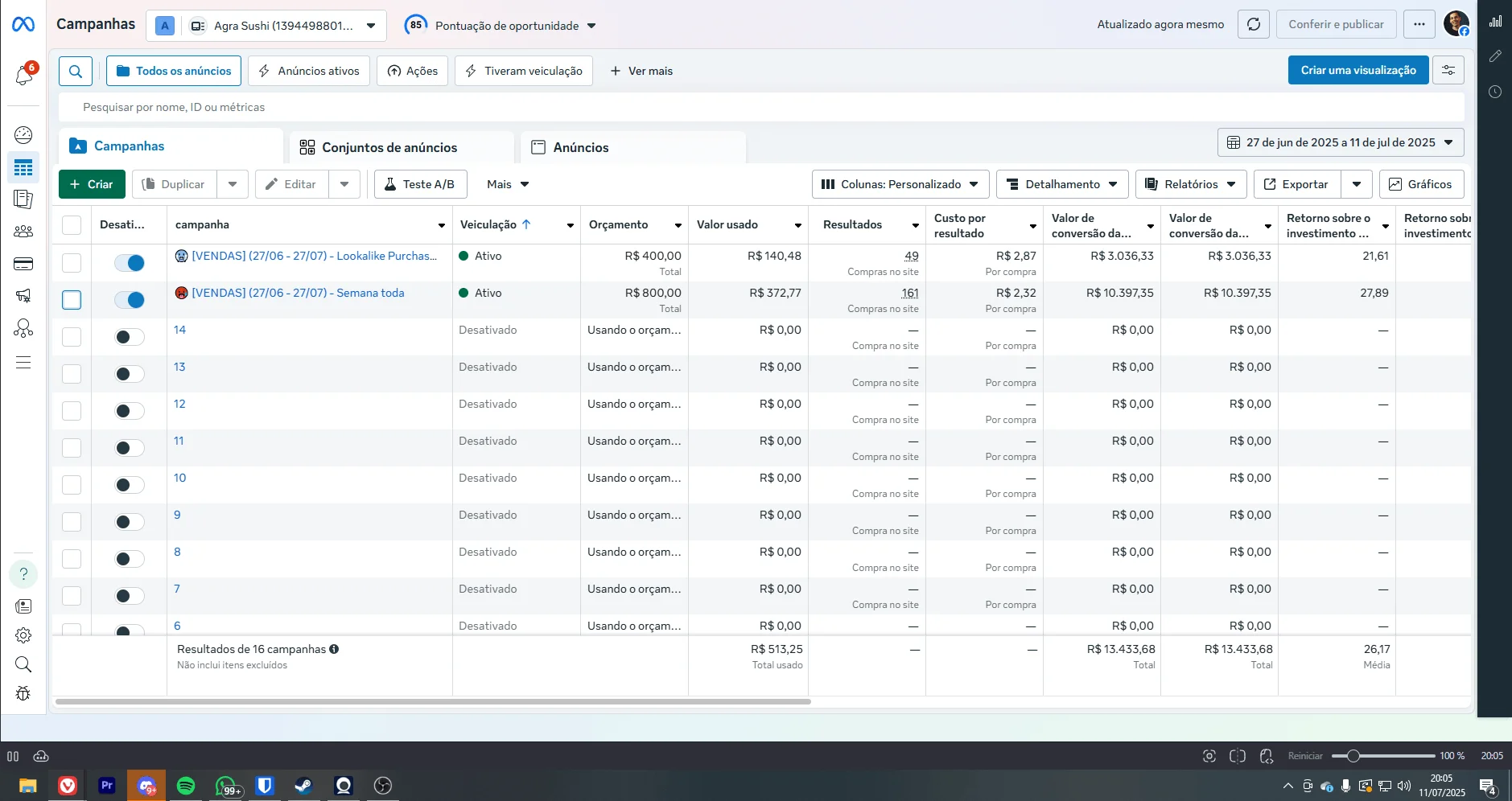Expand Pontuação de oportunidade dropdown
Screen dimensions: 1512x801
click(500, 26)
